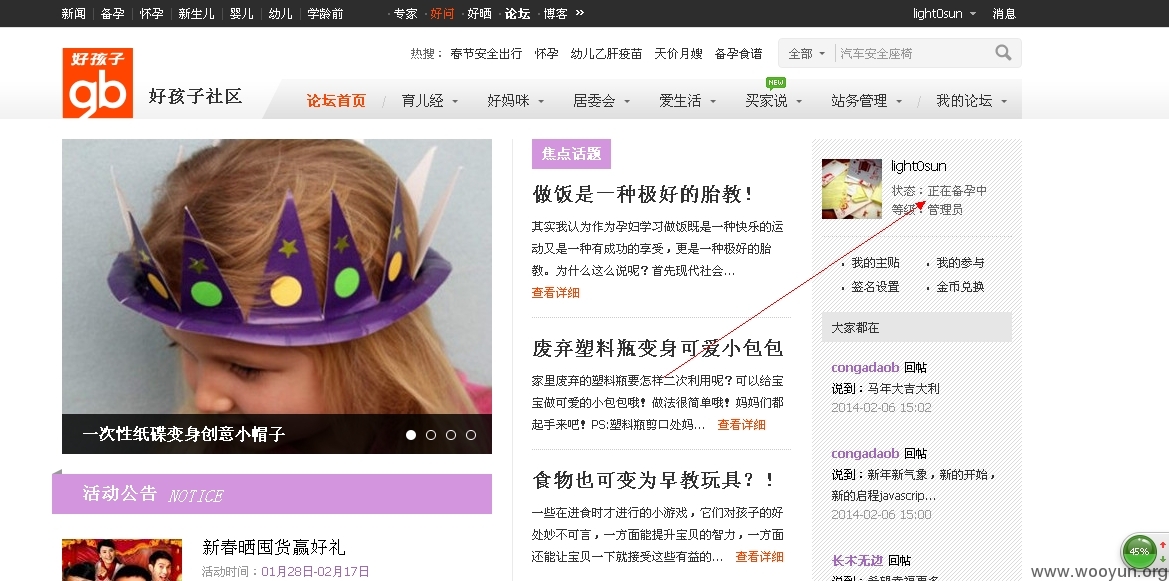Expand the 育儿经 menu

(x=429, y=101)
